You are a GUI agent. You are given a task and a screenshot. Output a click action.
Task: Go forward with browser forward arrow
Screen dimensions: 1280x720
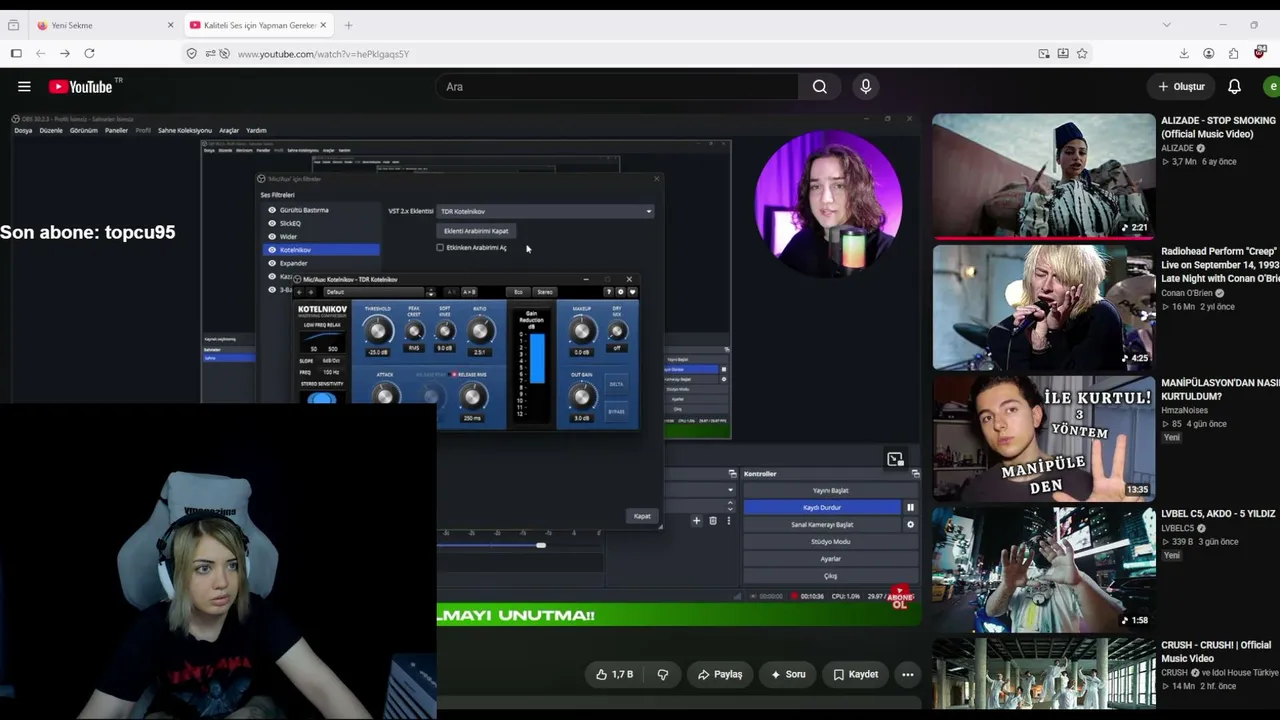pos(65,53)
